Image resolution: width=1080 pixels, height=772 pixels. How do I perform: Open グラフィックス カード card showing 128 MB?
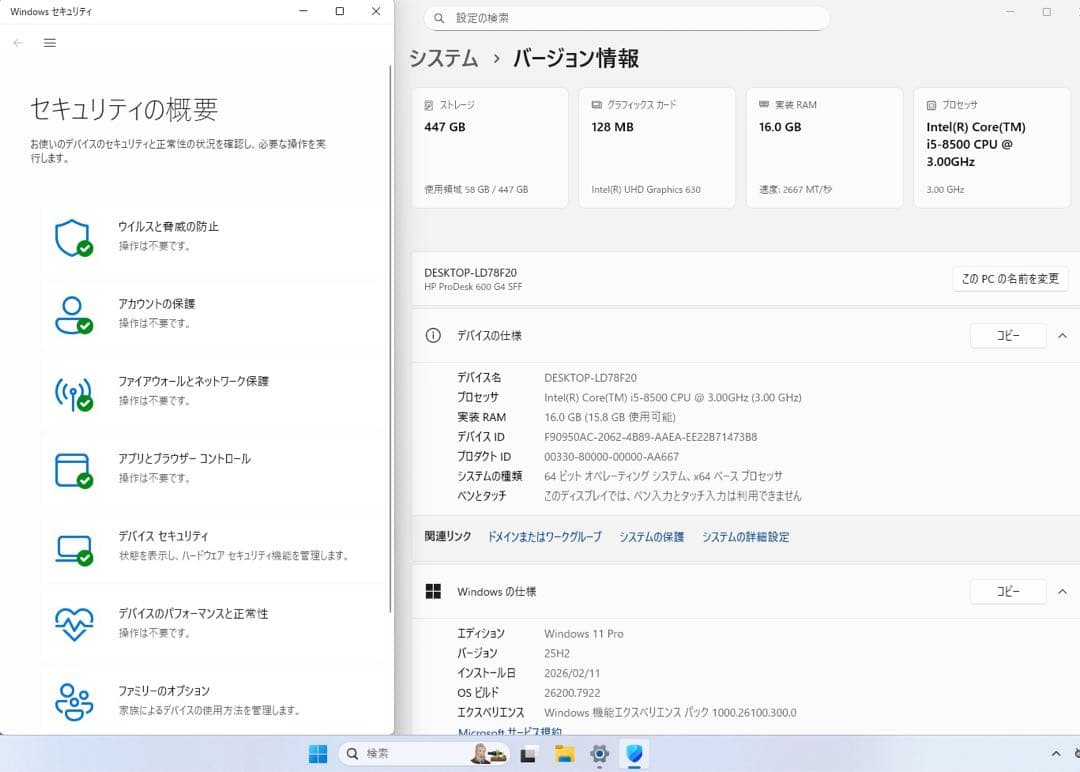pyautogui.click(x=657, y=147)
